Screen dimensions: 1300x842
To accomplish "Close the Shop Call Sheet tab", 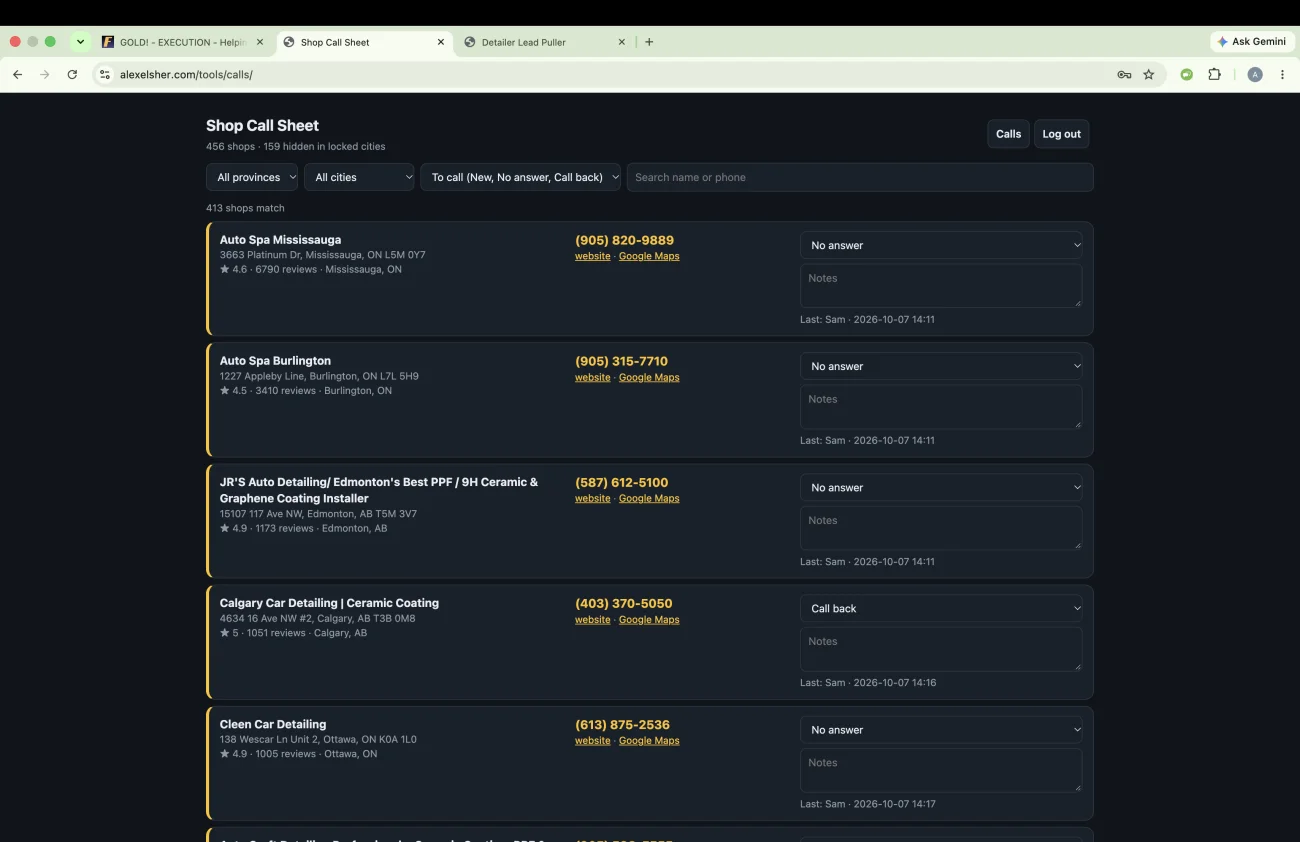I will pyautogui.click(x=441, y=42).
